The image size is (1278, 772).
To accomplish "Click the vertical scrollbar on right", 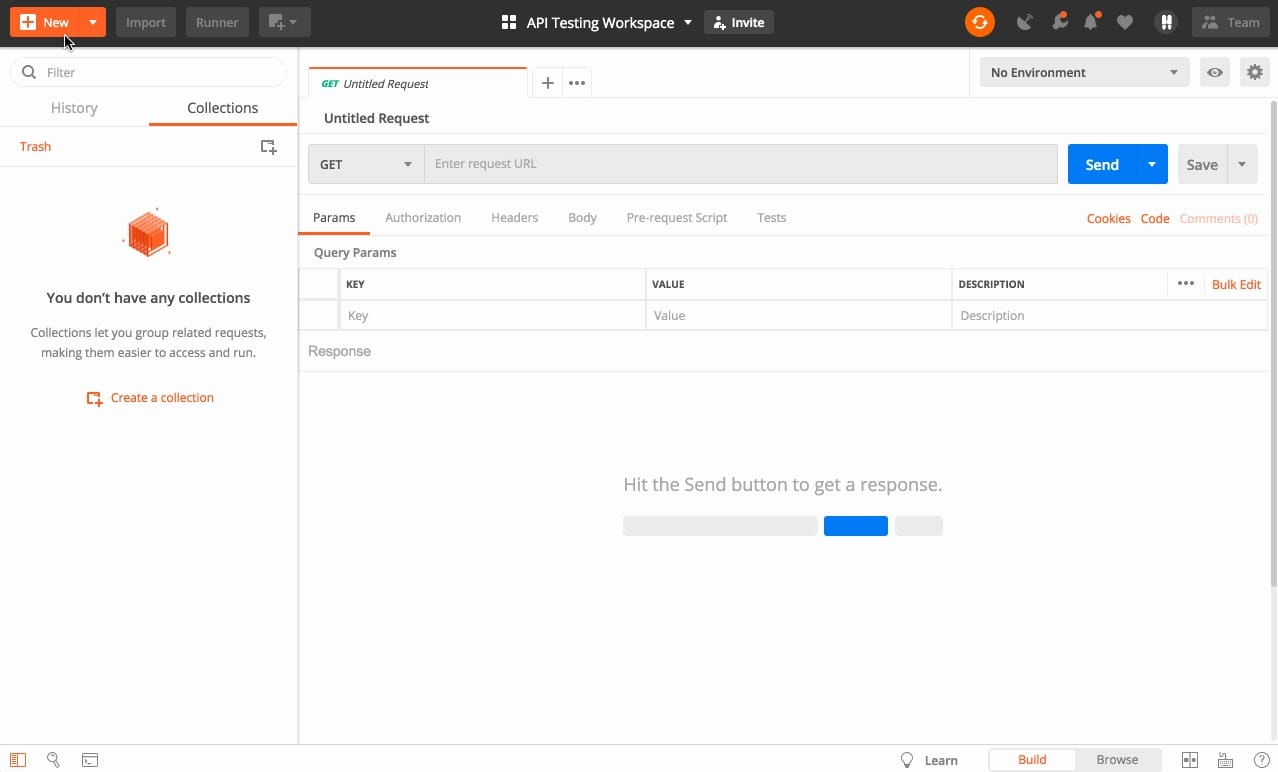I will click(x=1272, y=340).
